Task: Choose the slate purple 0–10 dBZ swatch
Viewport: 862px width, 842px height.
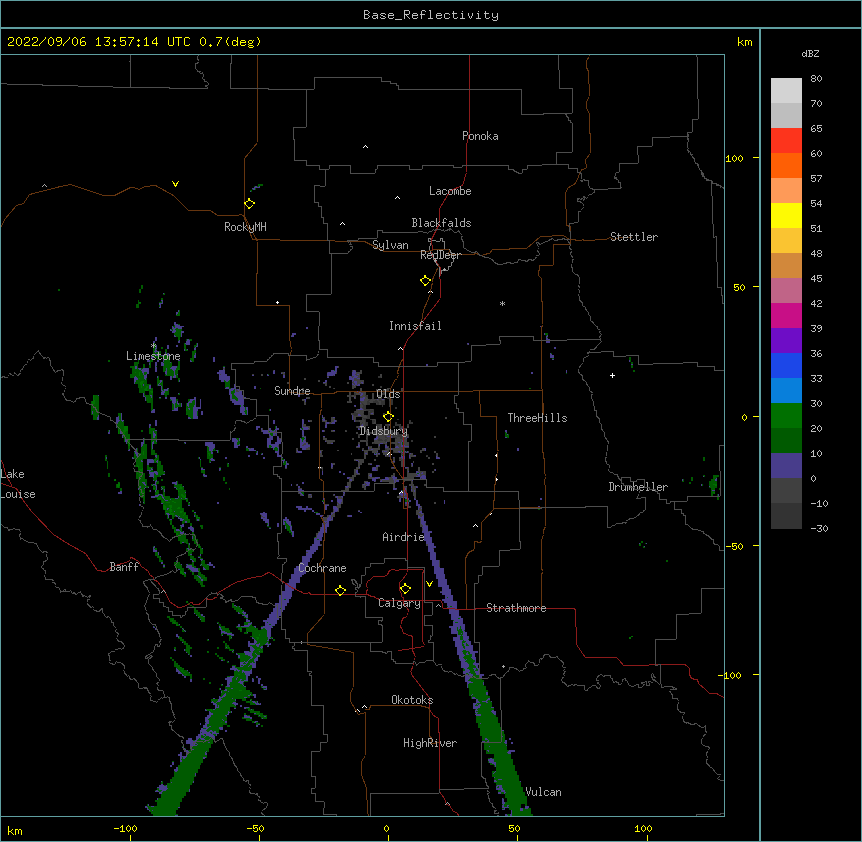Action: point(786,466)
